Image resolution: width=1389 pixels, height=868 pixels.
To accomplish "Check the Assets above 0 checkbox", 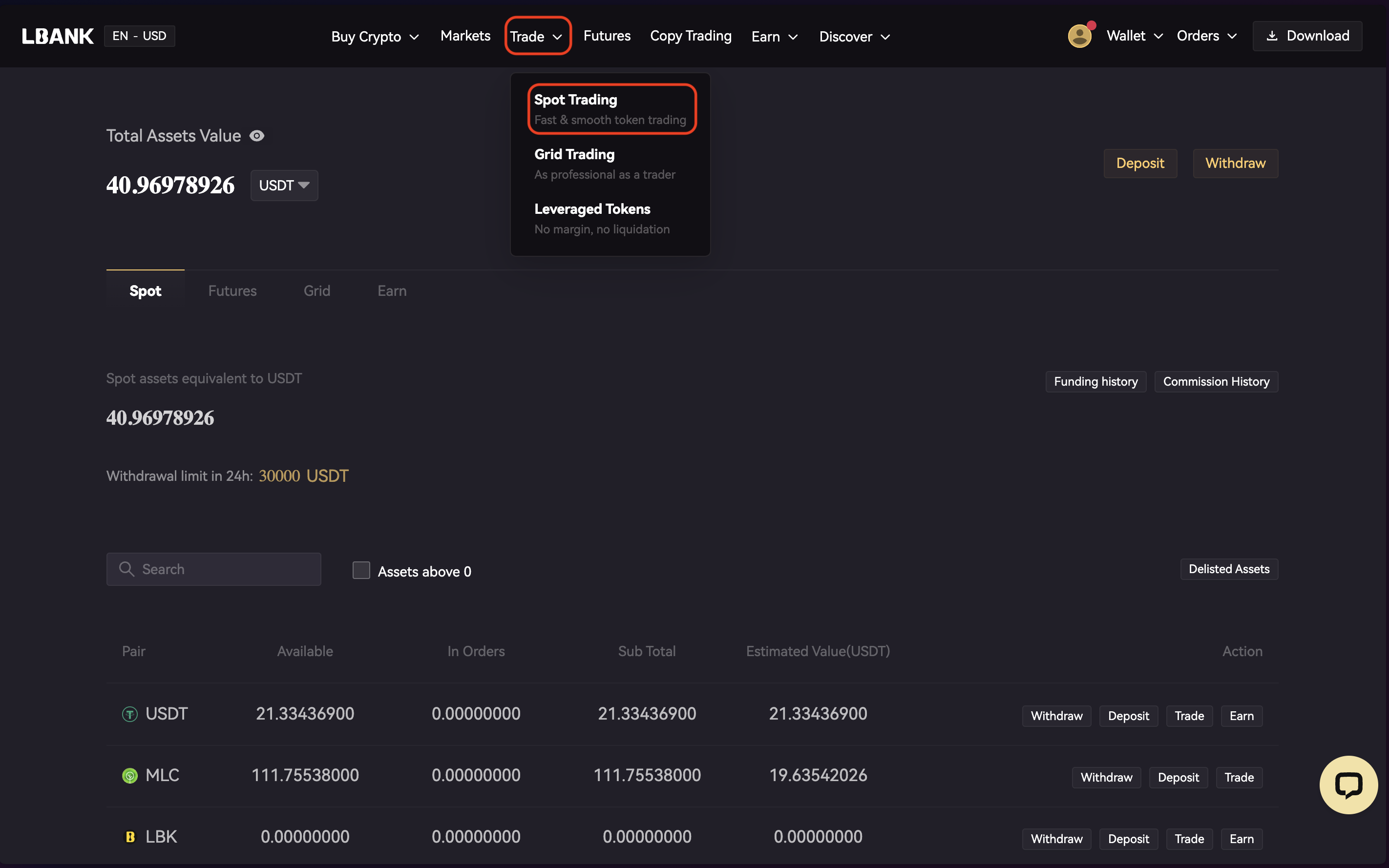I will [361, 570].
